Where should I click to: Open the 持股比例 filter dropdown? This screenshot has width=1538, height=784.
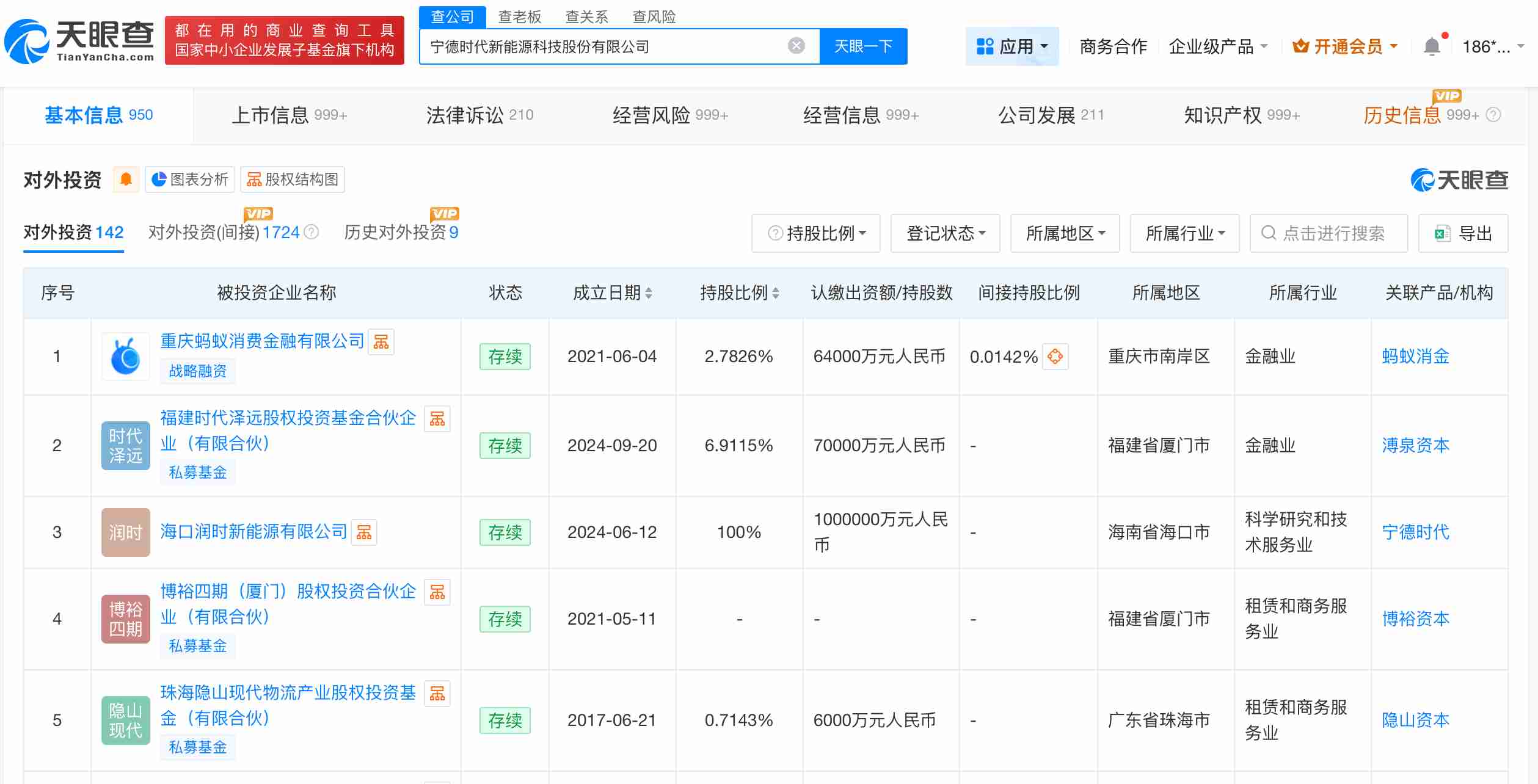point(815,233)
